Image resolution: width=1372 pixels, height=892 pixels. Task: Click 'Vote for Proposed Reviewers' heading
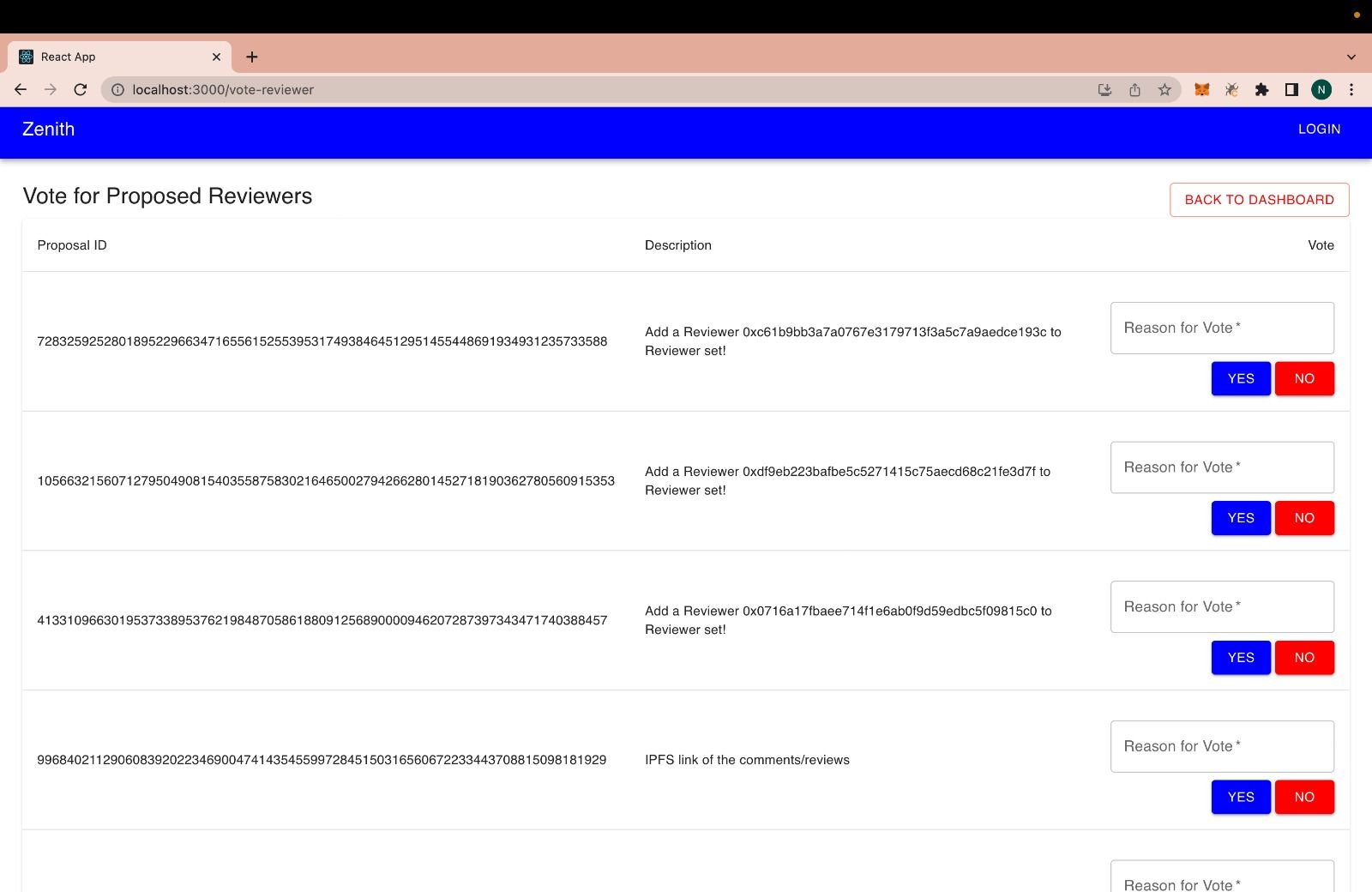click(x=167, y=196)
